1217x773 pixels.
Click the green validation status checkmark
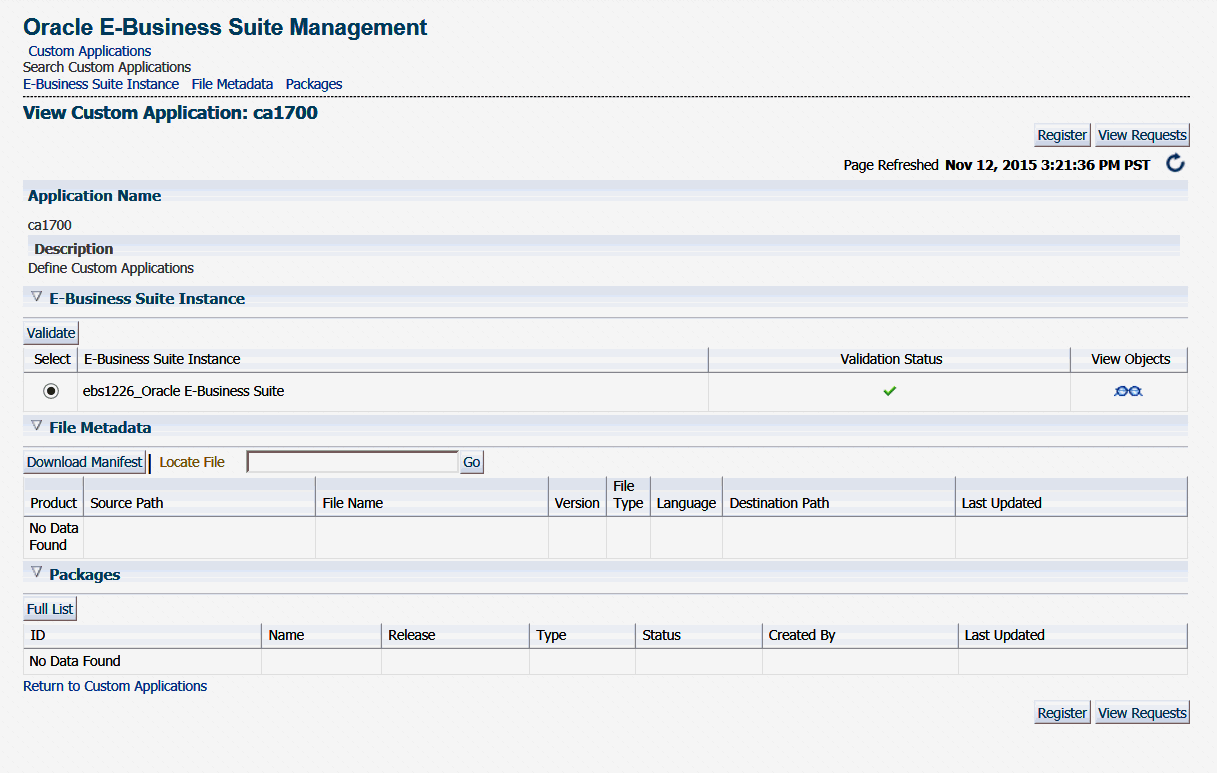(x=890, y=391)
